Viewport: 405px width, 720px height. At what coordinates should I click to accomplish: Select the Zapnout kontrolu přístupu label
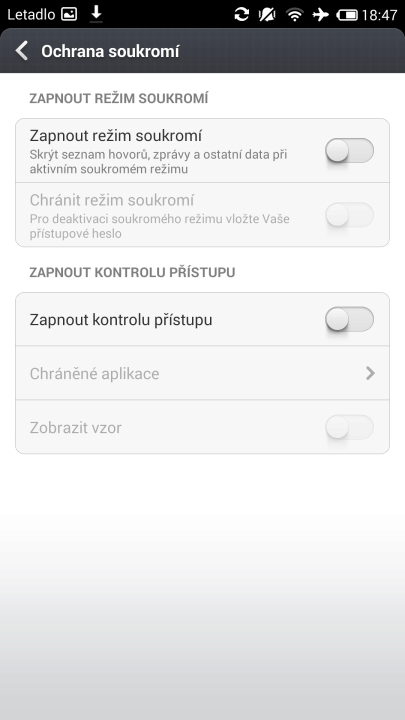121,320
